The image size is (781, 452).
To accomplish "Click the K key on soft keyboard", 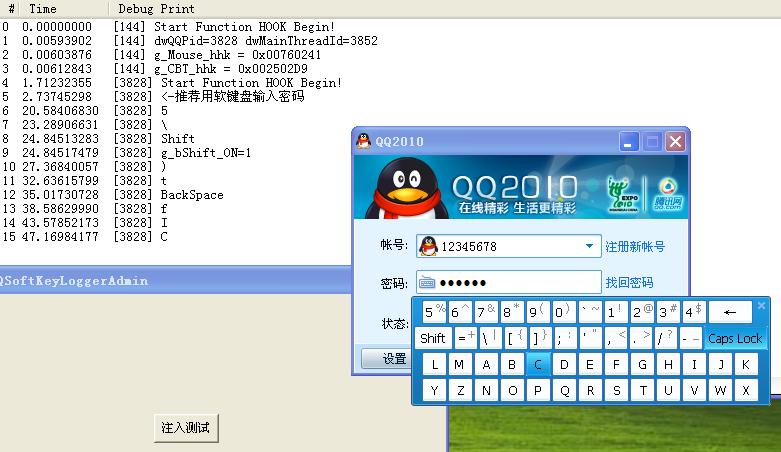I will tap(746, 364).
